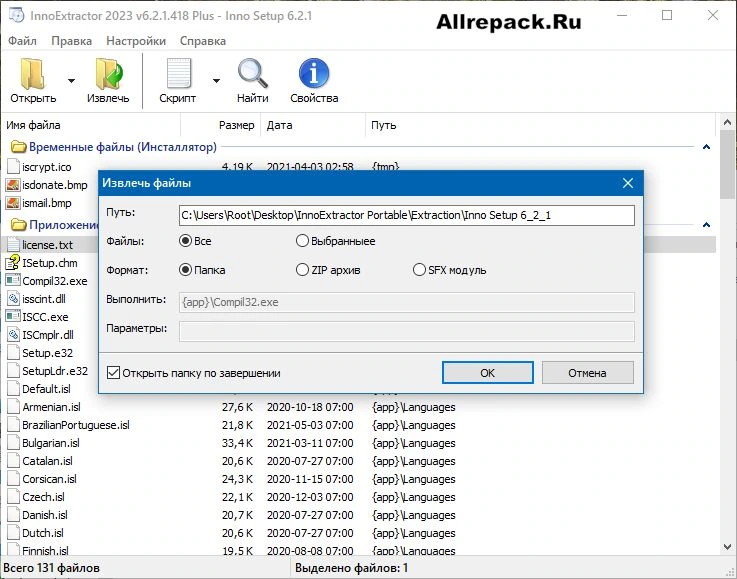Viewport: 737px width, 579px height.
Task: Click the Armenian.isl file icon
Action: [13, 407]
